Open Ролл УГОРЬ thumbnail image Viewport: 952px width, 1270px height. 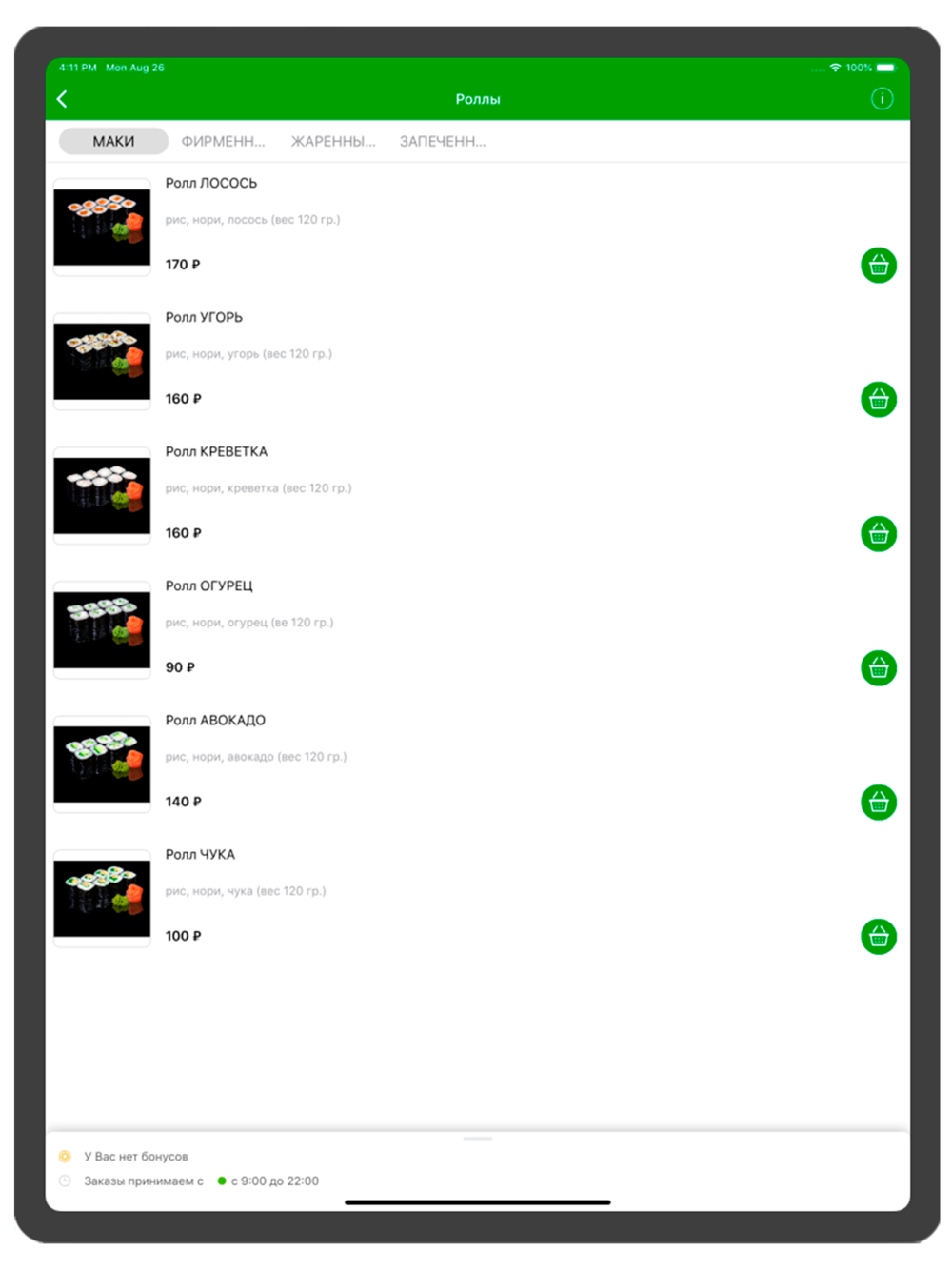pyautogui.click(x=102, y=361)
